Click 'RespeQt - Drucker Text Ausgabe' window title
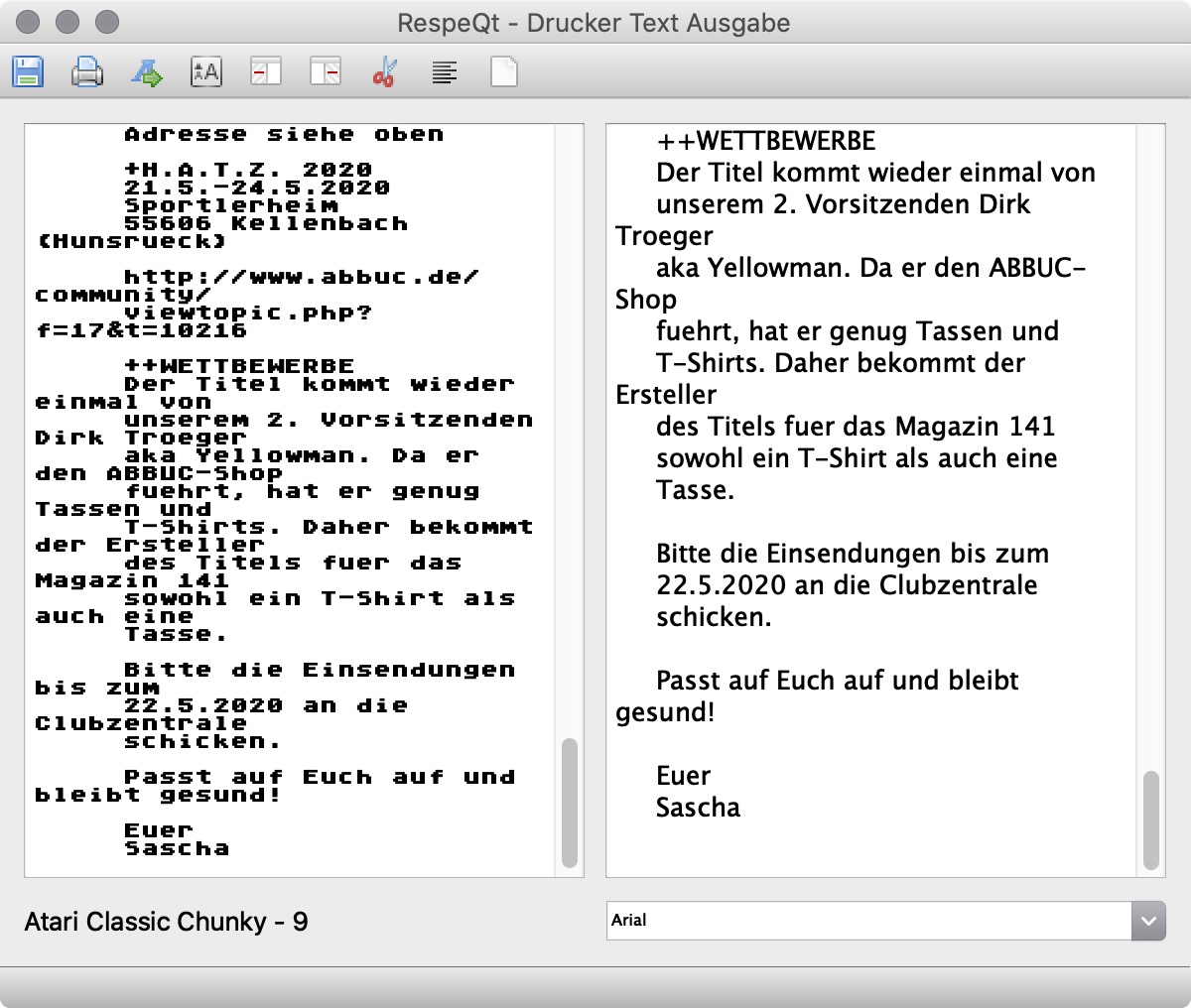This screenshot has width=1191, height=1008. [594, 22]
